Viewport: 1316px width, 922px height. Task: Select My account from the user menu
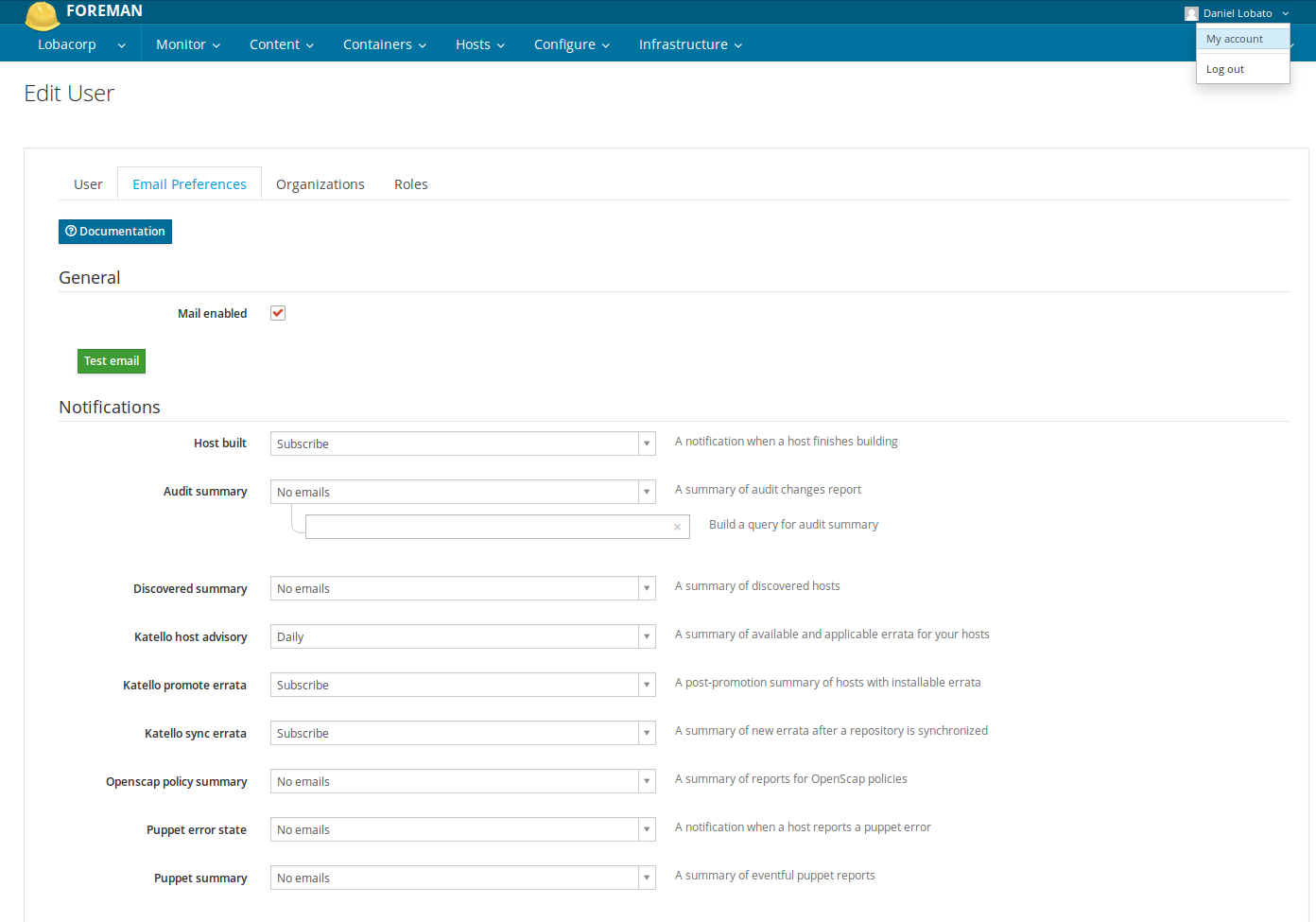point(1234,39)
